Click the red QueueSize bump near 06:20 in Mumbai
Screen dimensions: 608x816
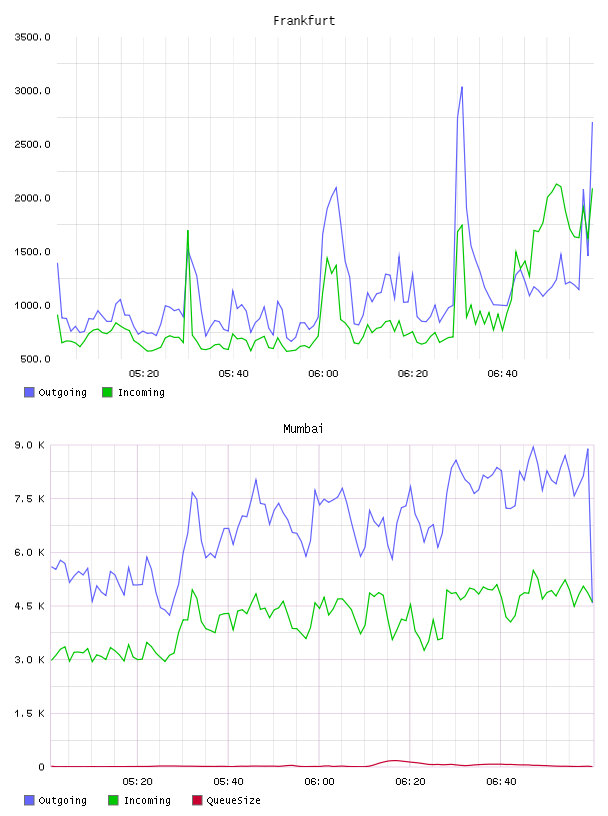tap(394, 761)
